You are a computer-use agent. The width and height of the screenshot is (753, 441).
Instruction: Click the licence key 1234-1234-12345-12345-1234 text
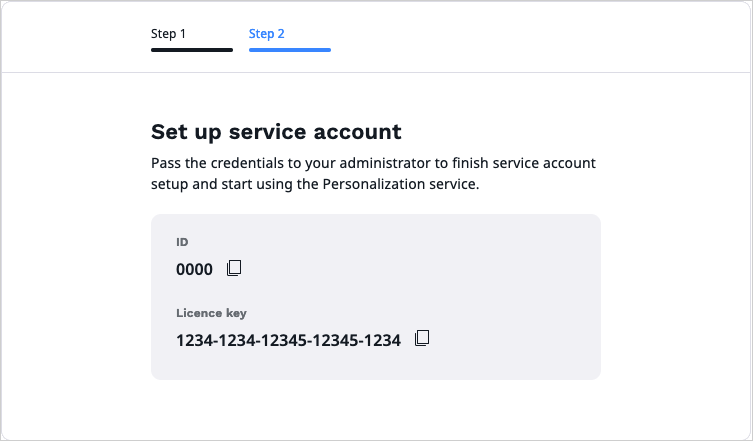(x=288, y=341)
